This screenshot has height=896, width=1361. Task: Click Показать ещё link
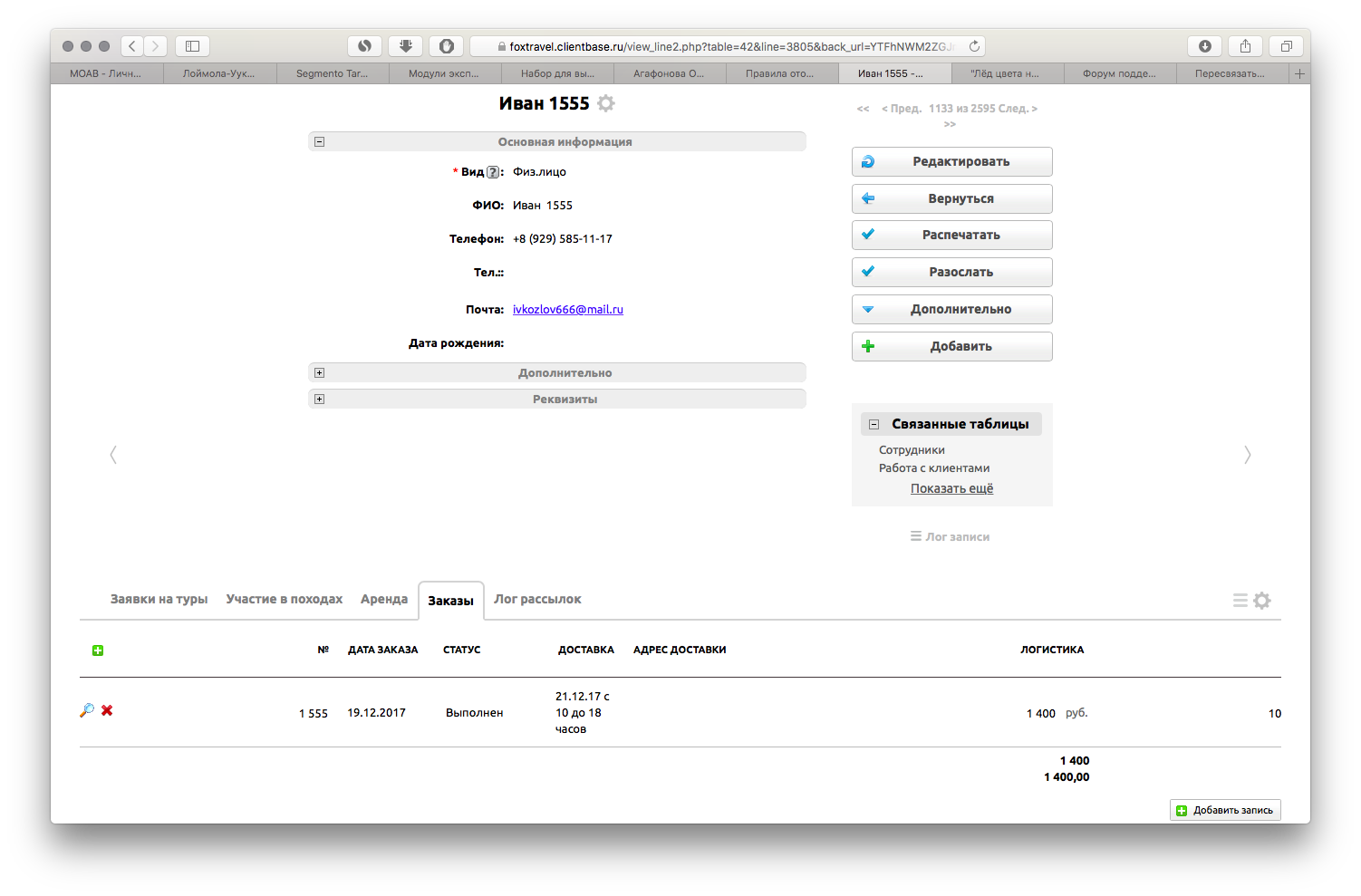(952, 488)
